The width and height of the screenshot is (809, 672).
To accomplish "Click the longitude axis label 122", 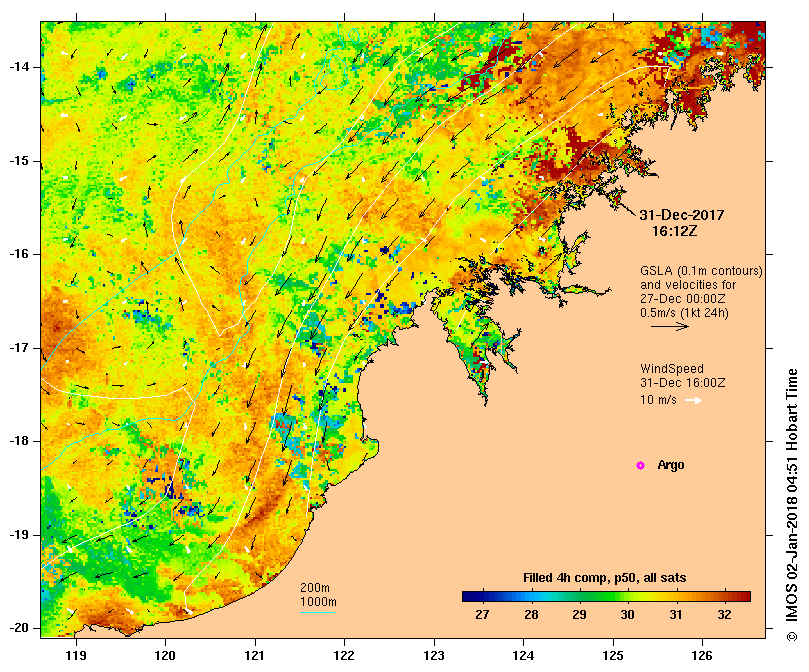I will click(344, 656).
